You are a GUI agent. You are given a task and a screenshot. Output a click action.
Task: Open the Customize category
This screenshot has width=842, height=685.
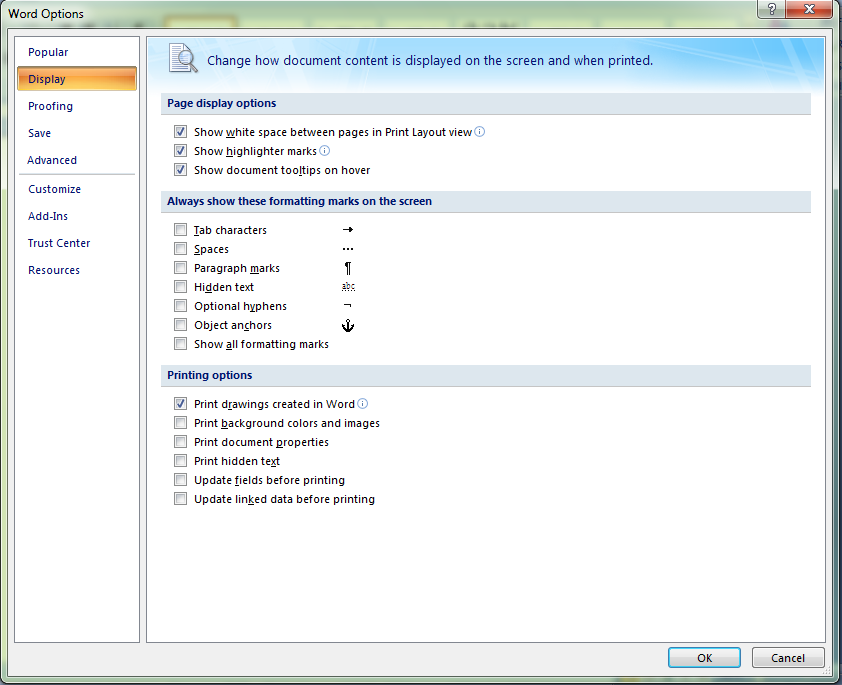(x=77, y=189)
